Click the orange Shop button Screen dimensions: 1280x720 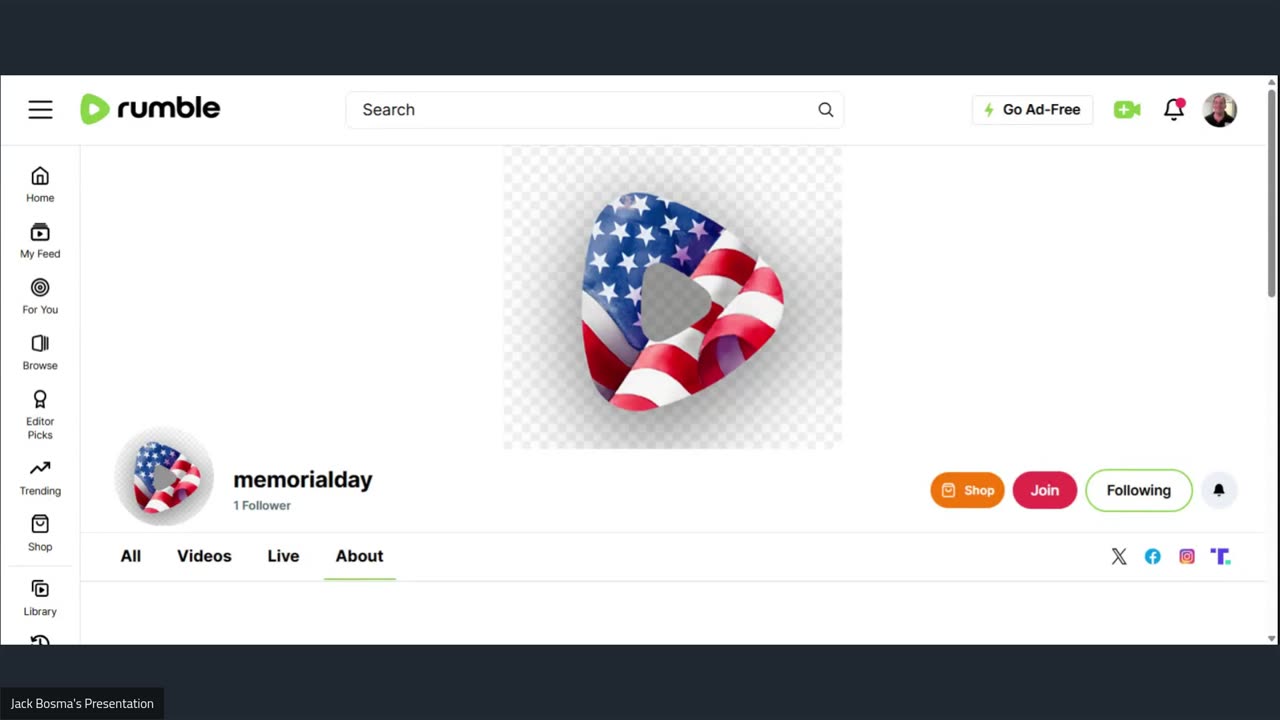pyautogui.click(x=967, y=490)
